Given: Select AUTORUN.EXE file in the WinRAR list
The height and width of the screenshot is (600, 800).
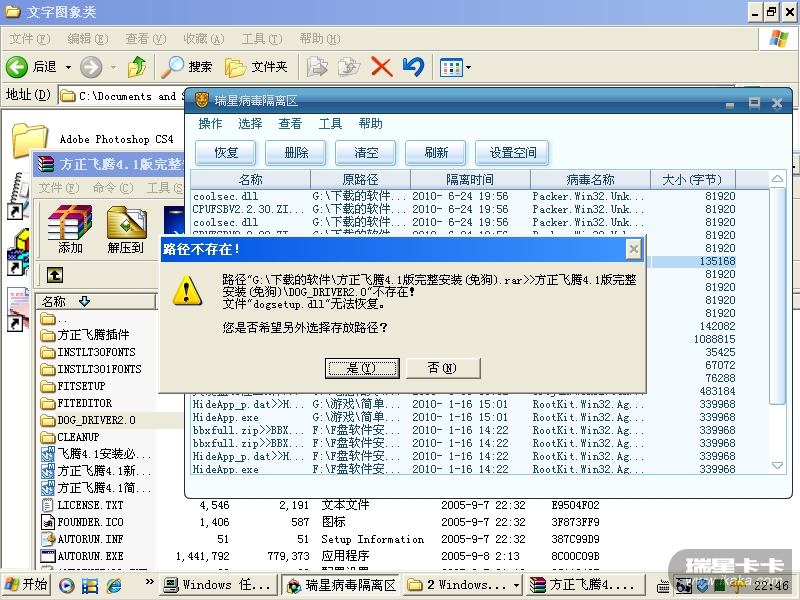Looking at the screenshot, I should (83, 556).
